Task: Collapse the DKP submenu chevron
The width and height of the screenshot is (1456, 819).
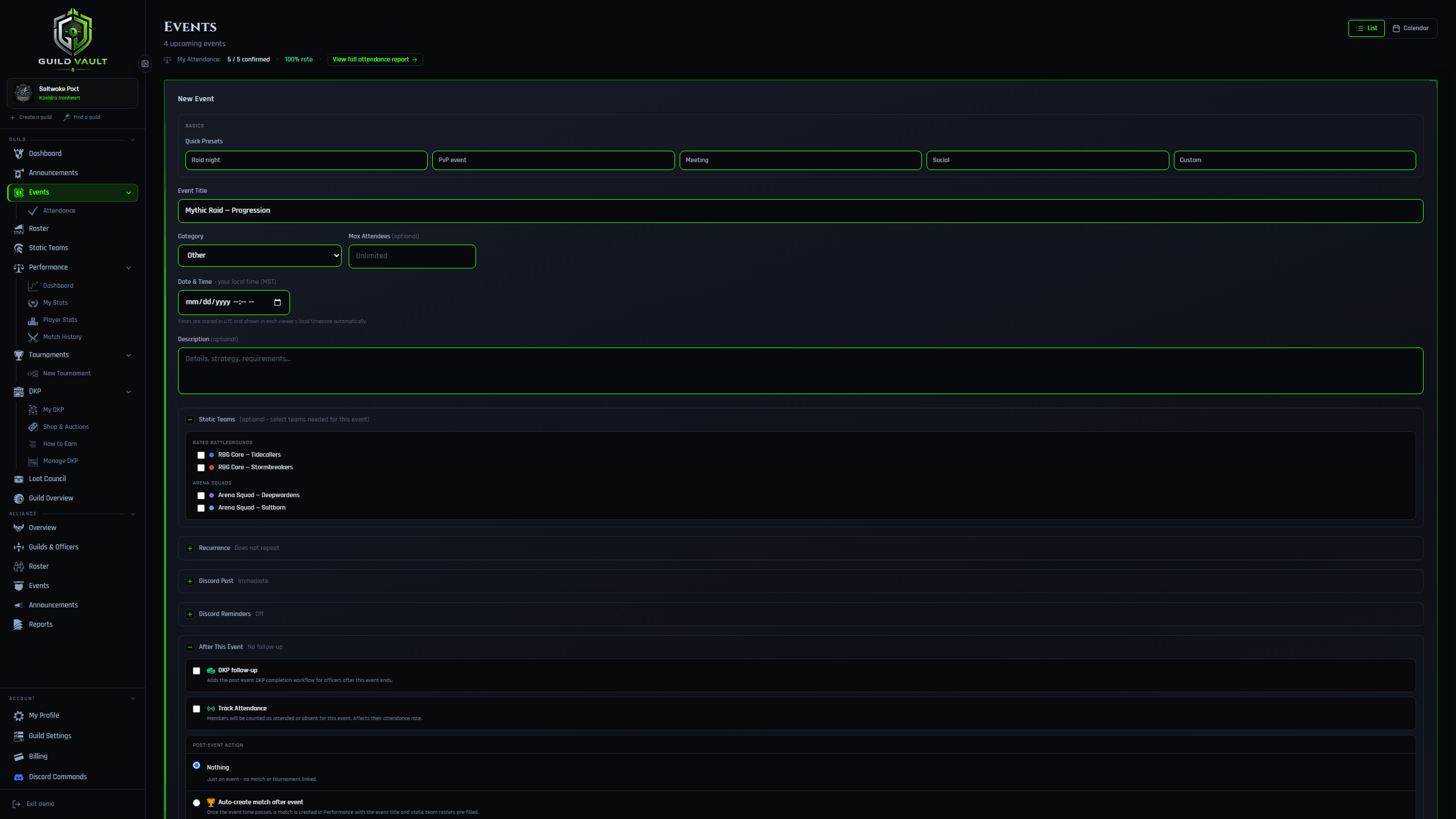Action: (x=129, y=392)
